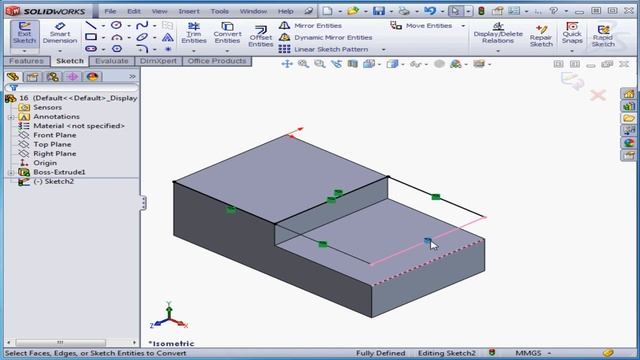Screen dimensions: 640x360
Task: Click the red X cancel sketch icon
Action: [x=598, y=96]
